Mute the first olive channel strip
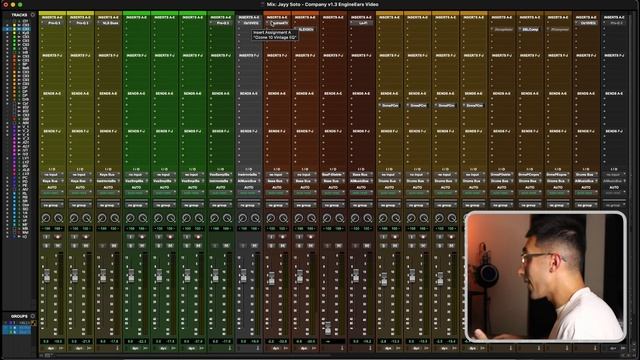The height and width of the screenshot is (360, 640). [x=58, y=246]
